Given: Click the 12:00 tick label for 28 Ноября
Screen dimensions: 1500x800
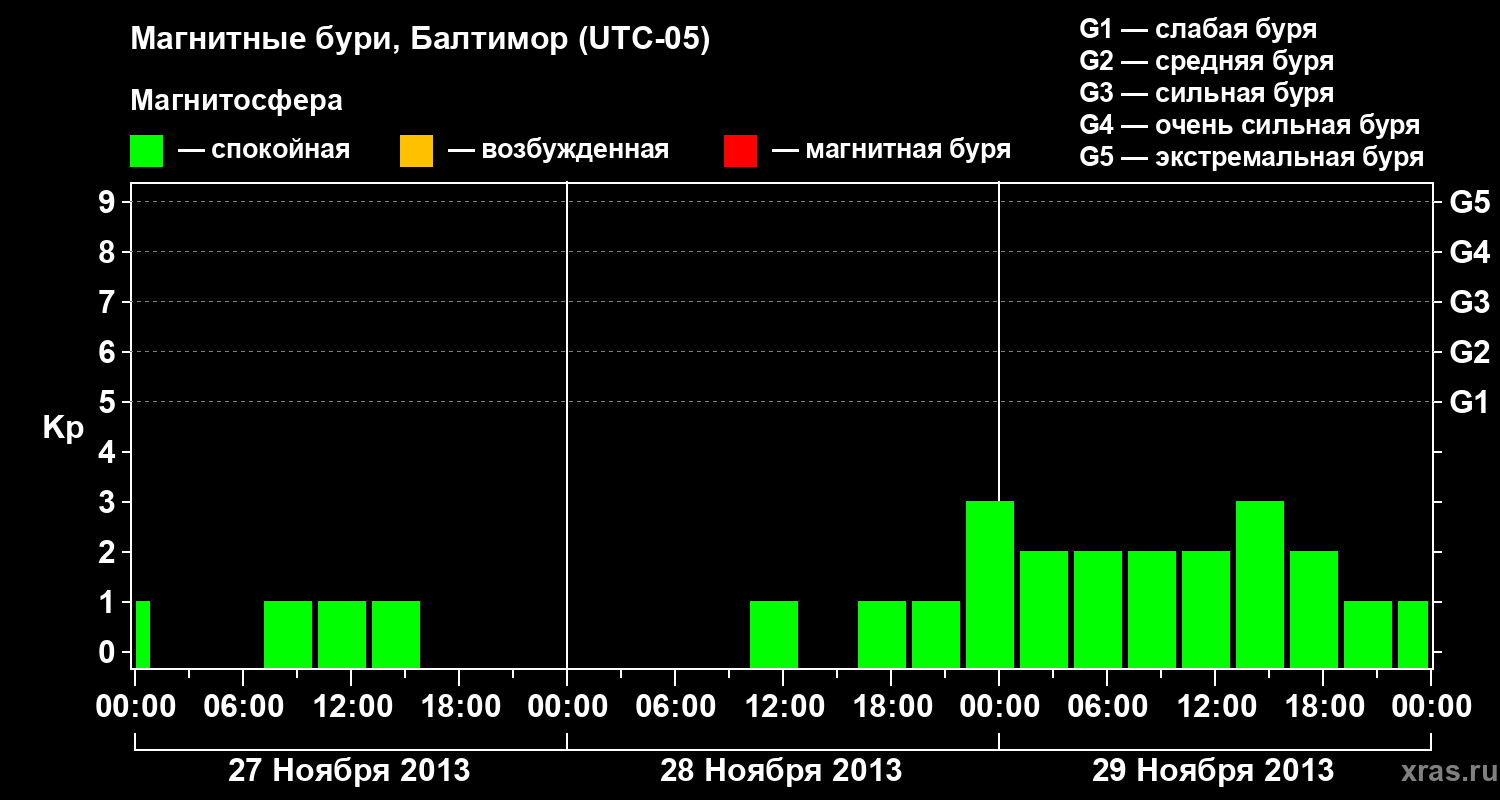Looking at the screenshot, I should pos(783,707).
